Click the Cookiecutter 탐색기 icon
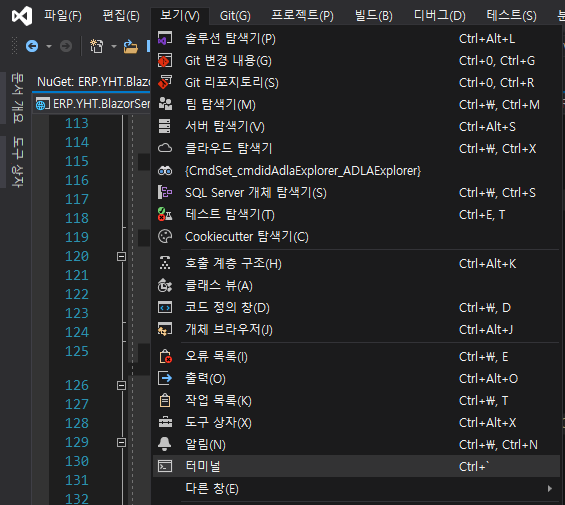 pos(165,236)
